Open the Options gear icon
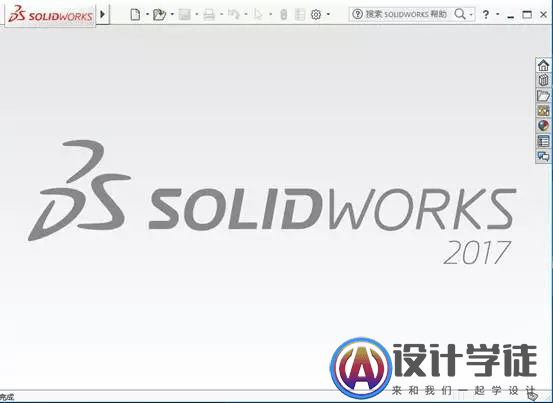 point(316,14)
